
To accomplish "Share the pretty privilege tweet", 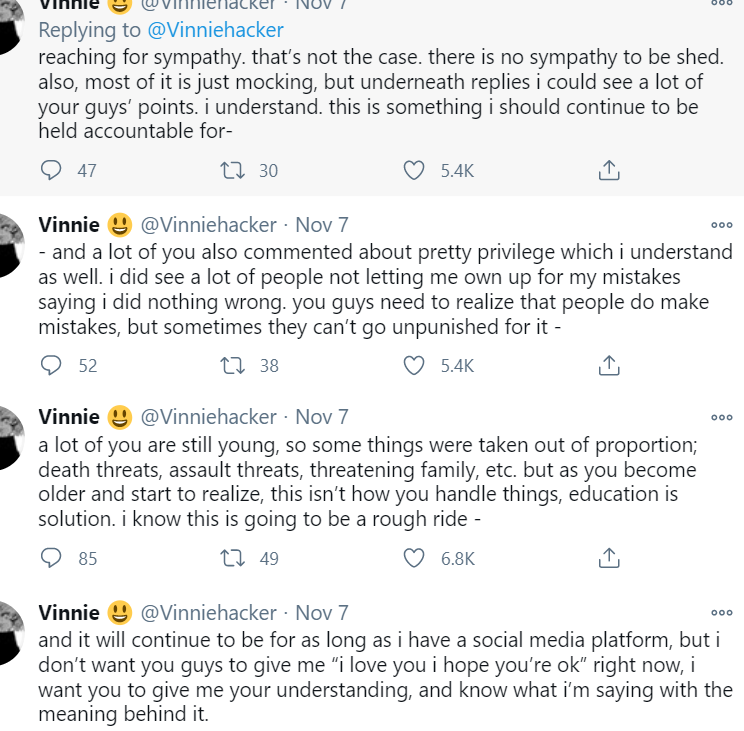I will pos(609,365).
